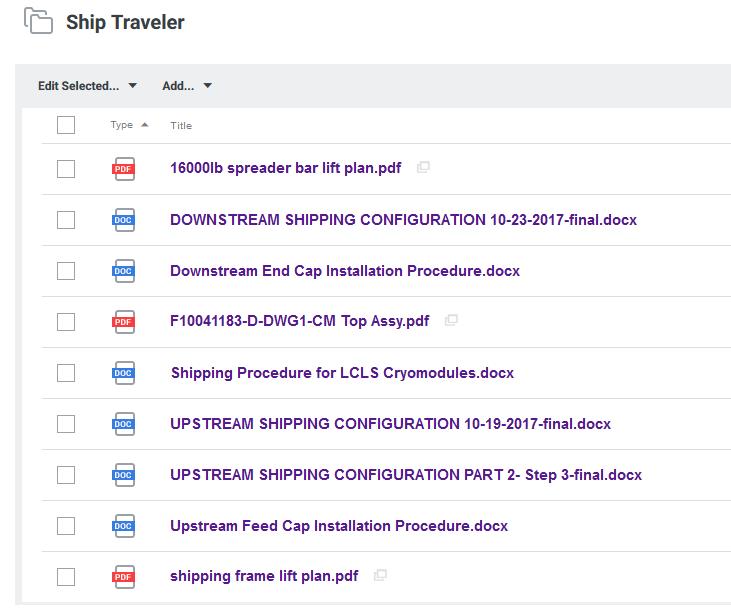Viewport: 731px width, 610px height.
Task: Open preview icon beside shipping frame lift plan
Action: pyautogui.click(x=380, y=576)
